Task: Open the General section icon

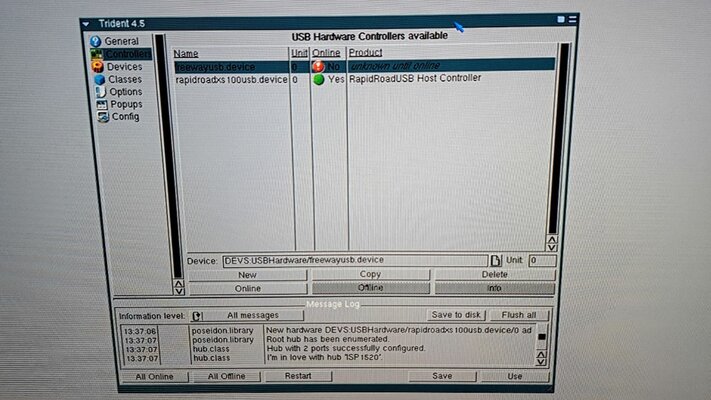Action: click(x=96, y=41)
